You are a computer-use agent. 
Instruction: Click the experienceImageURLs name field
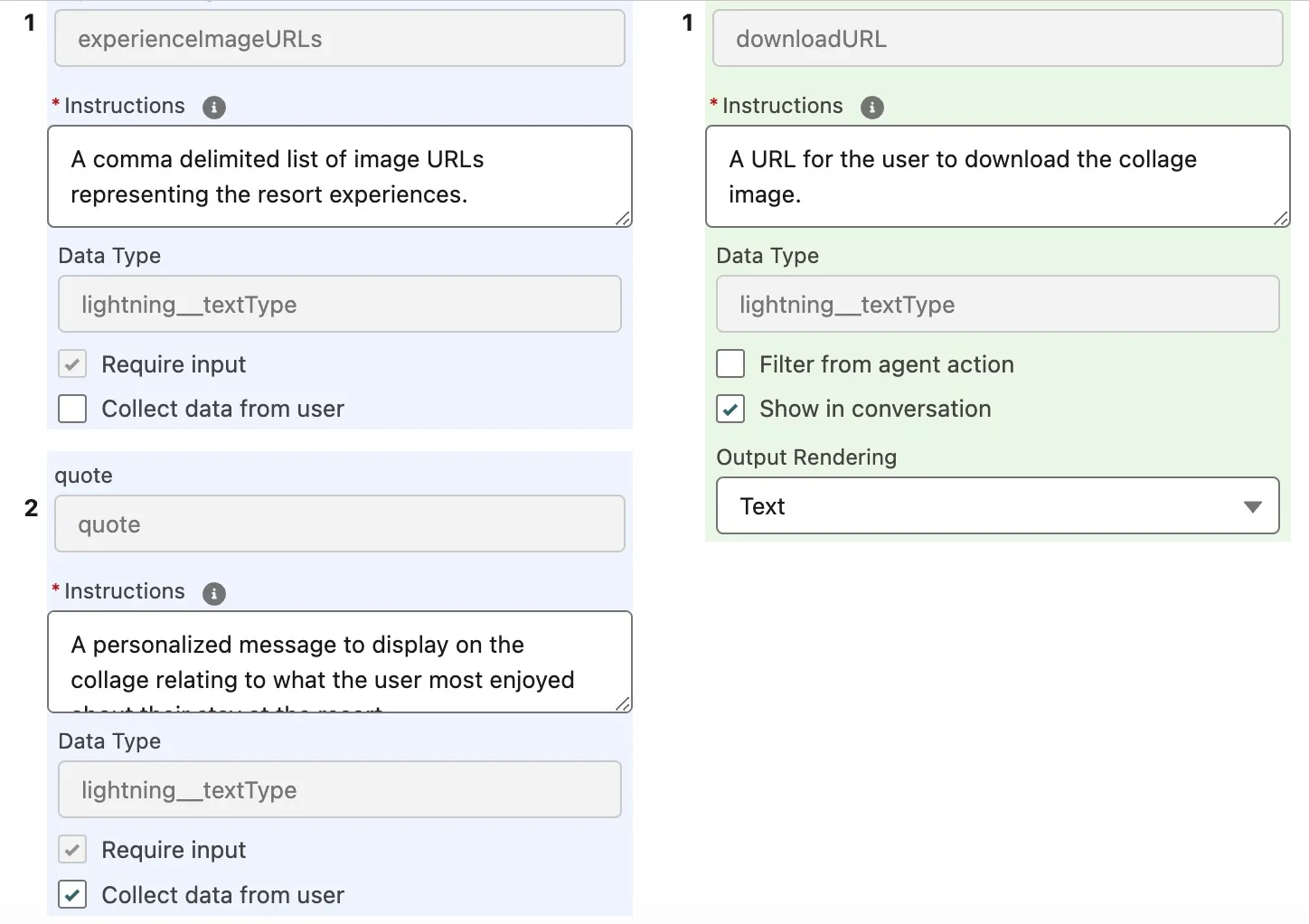pos(339,39)
